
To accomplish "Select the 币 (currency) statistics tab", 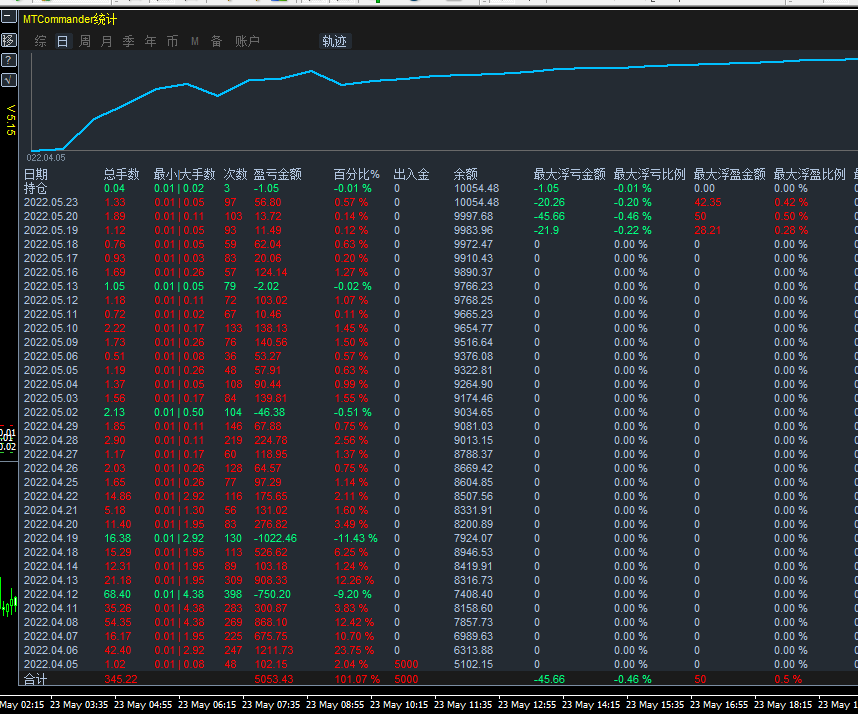I will tap(173, 41).
